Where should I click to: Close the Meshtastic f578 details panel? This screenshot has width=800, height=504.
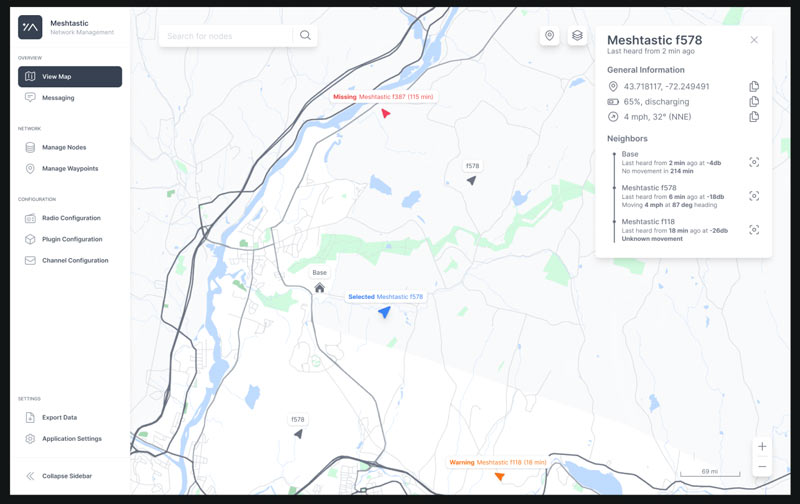tap(754, 40)
